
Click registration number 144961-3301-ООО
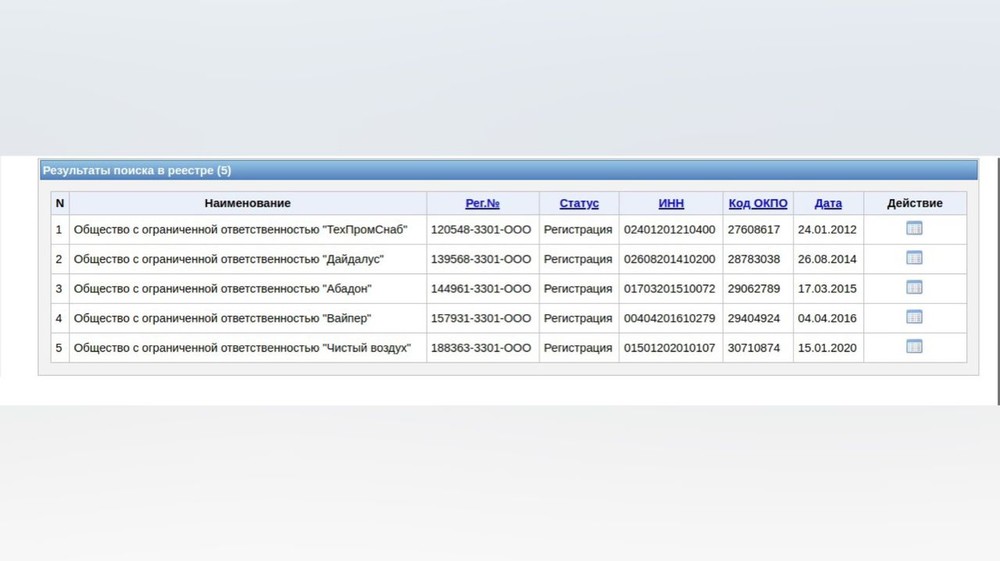(x=481, y=289)
